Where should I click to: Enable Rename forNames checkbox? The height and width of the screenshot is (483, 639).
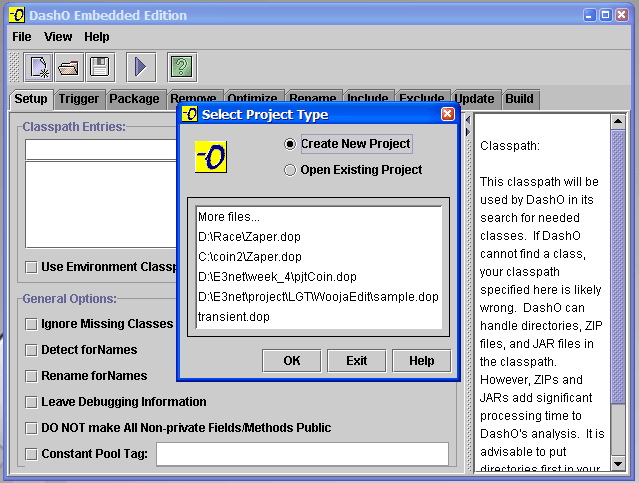[x=31, y=376]
